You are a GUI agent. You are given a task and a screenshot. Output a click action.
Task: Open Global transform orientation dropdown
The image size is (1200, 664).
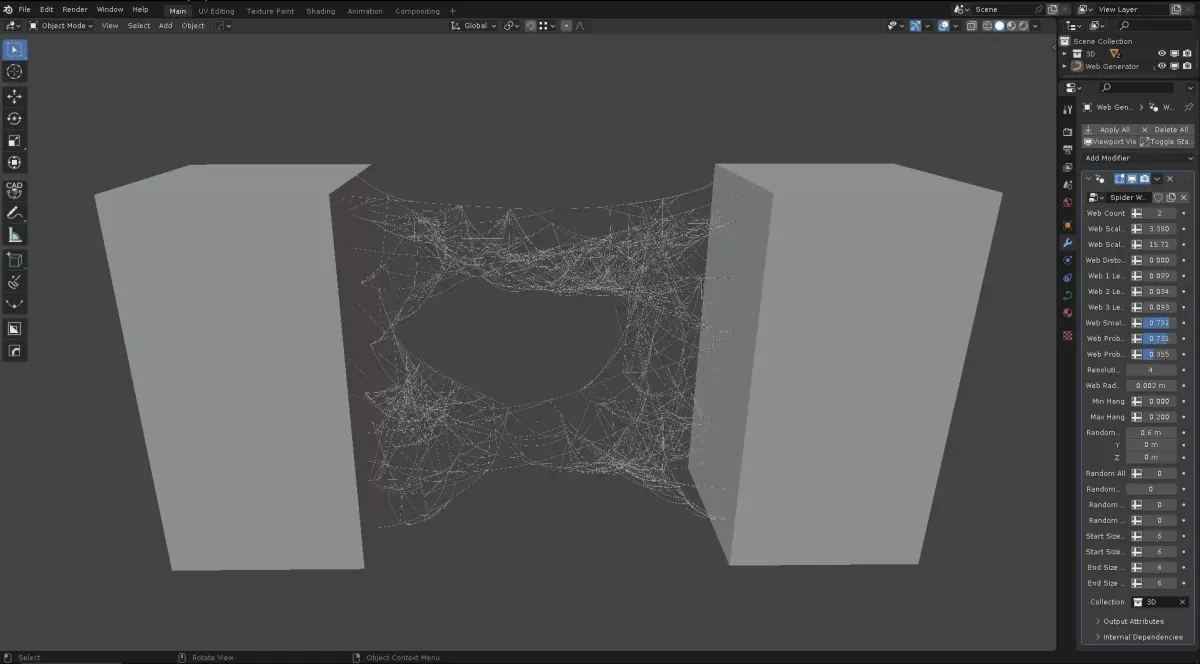pos(474,25)
